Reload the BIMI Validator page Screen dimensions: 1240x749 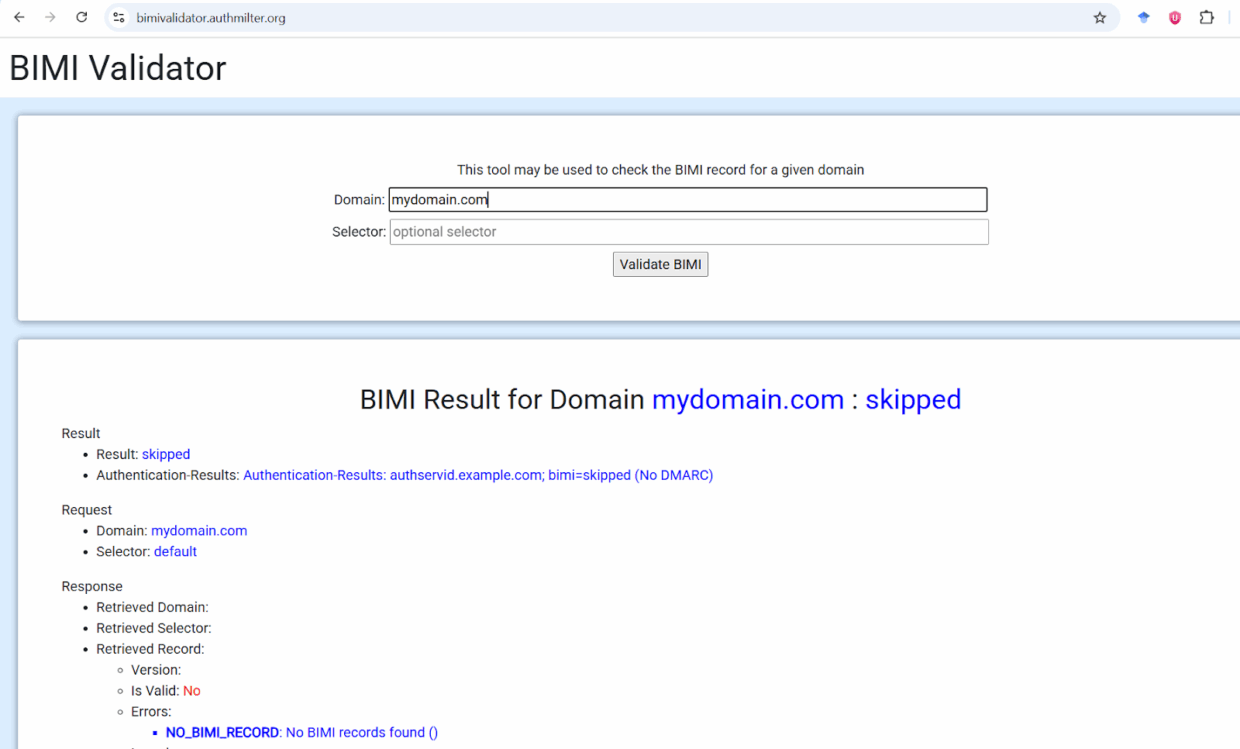pyautogui.click(x=81, y=17)
